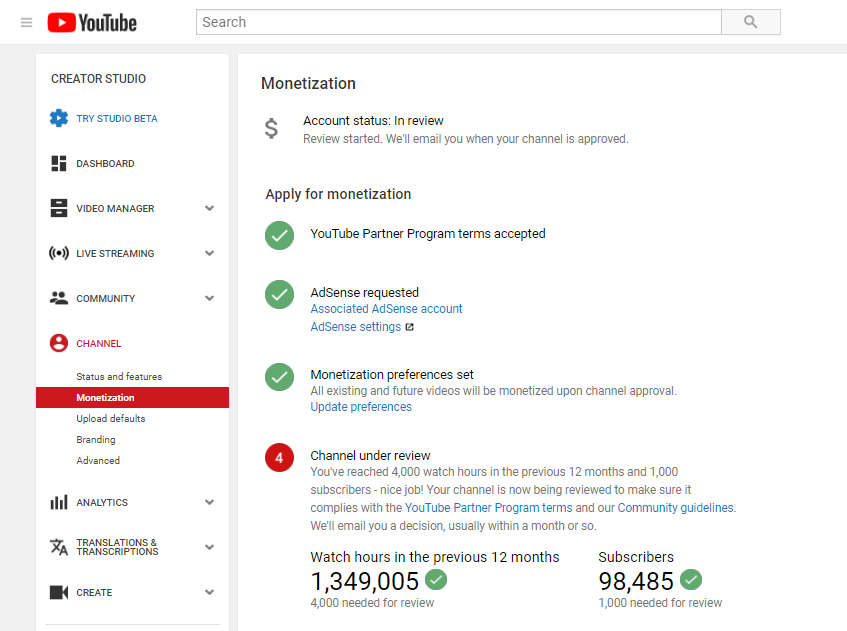The height and width of the screenshot is (631, 847).
Task: Select Status and features
Action: pyautogui.click(x=119, y=377)
